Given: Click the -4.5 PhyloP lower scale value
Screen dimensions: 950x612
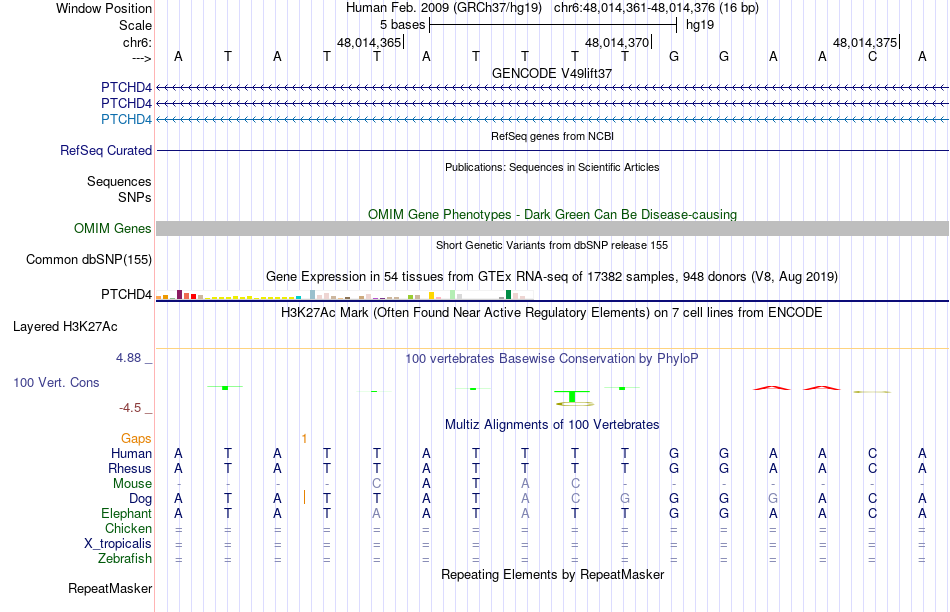Looking at the screenshot, I should point(130,408).
